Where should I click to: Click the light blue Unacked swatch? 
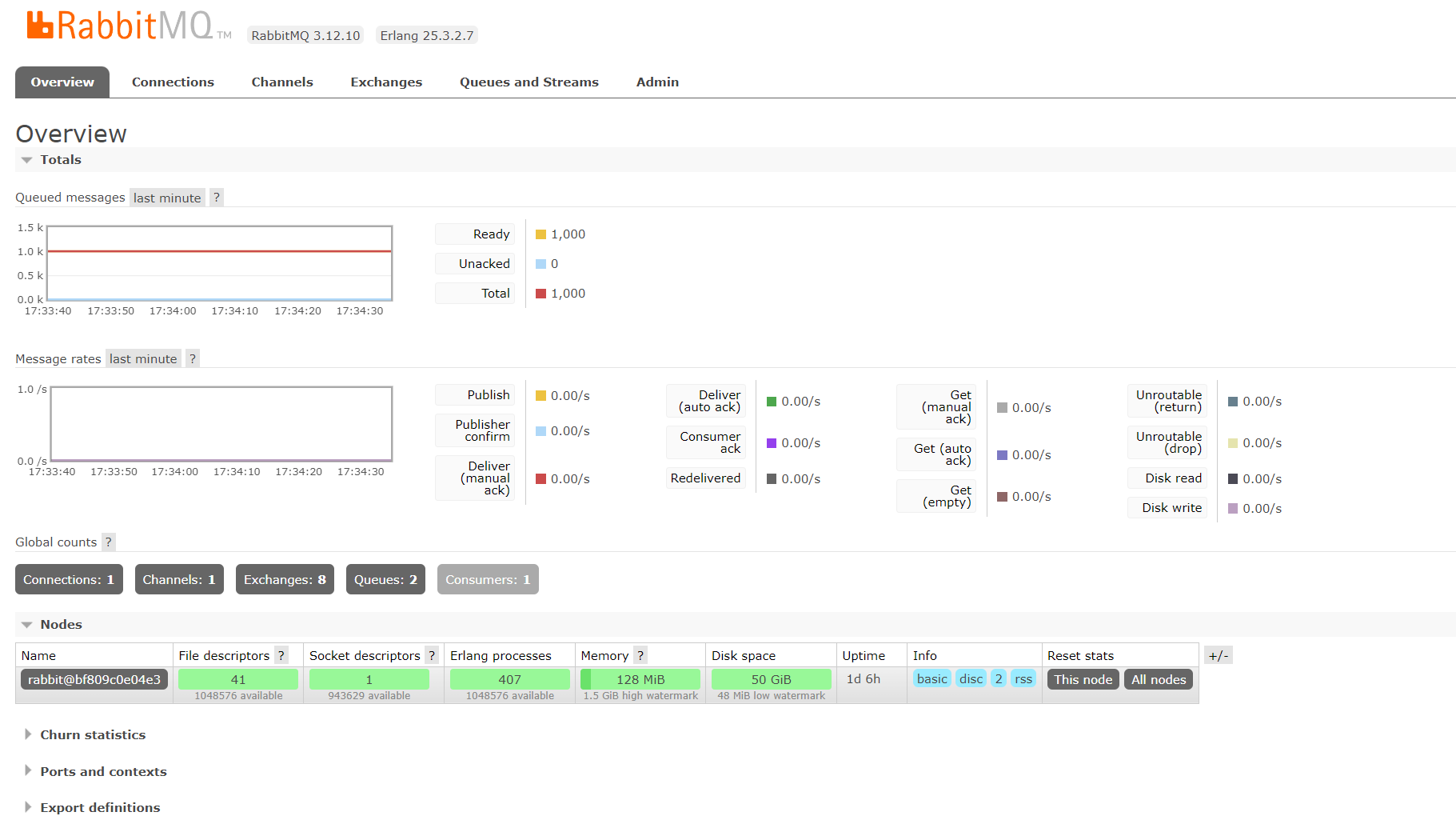coord(541,264)
